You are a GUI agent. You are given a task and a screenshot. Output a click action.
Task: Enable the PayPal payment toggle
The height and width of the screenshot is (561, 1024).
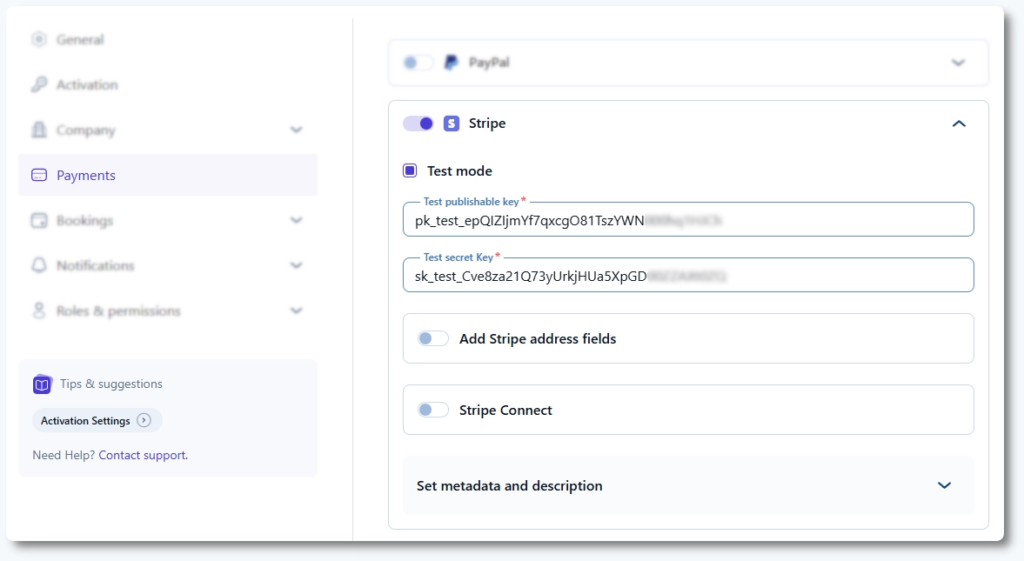point(418,63)
